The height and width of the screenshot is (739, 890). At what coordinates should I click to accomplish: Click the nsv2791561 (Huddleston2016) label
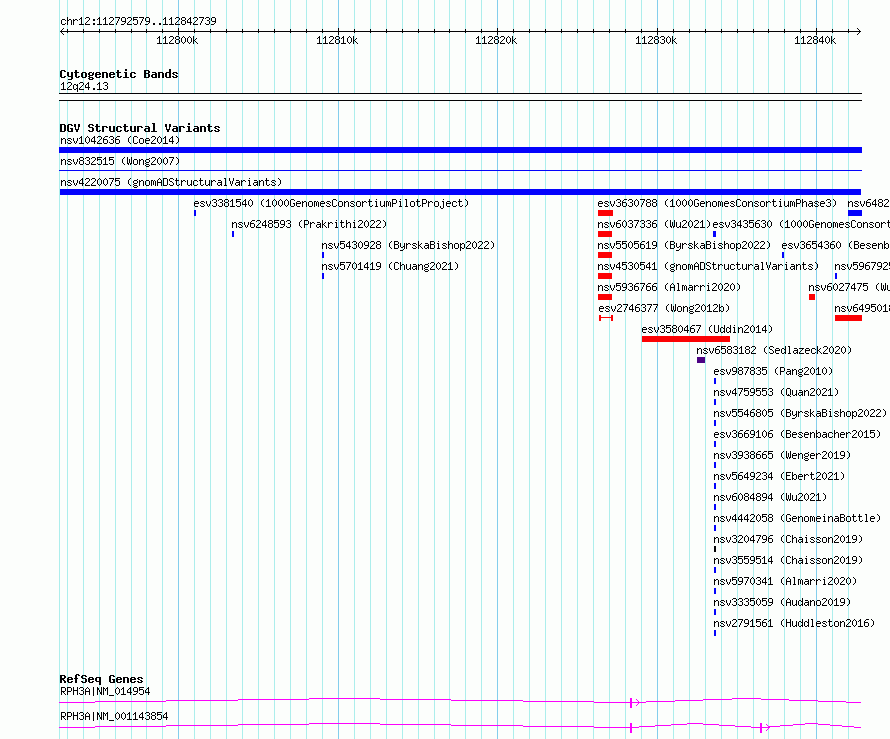794,623
